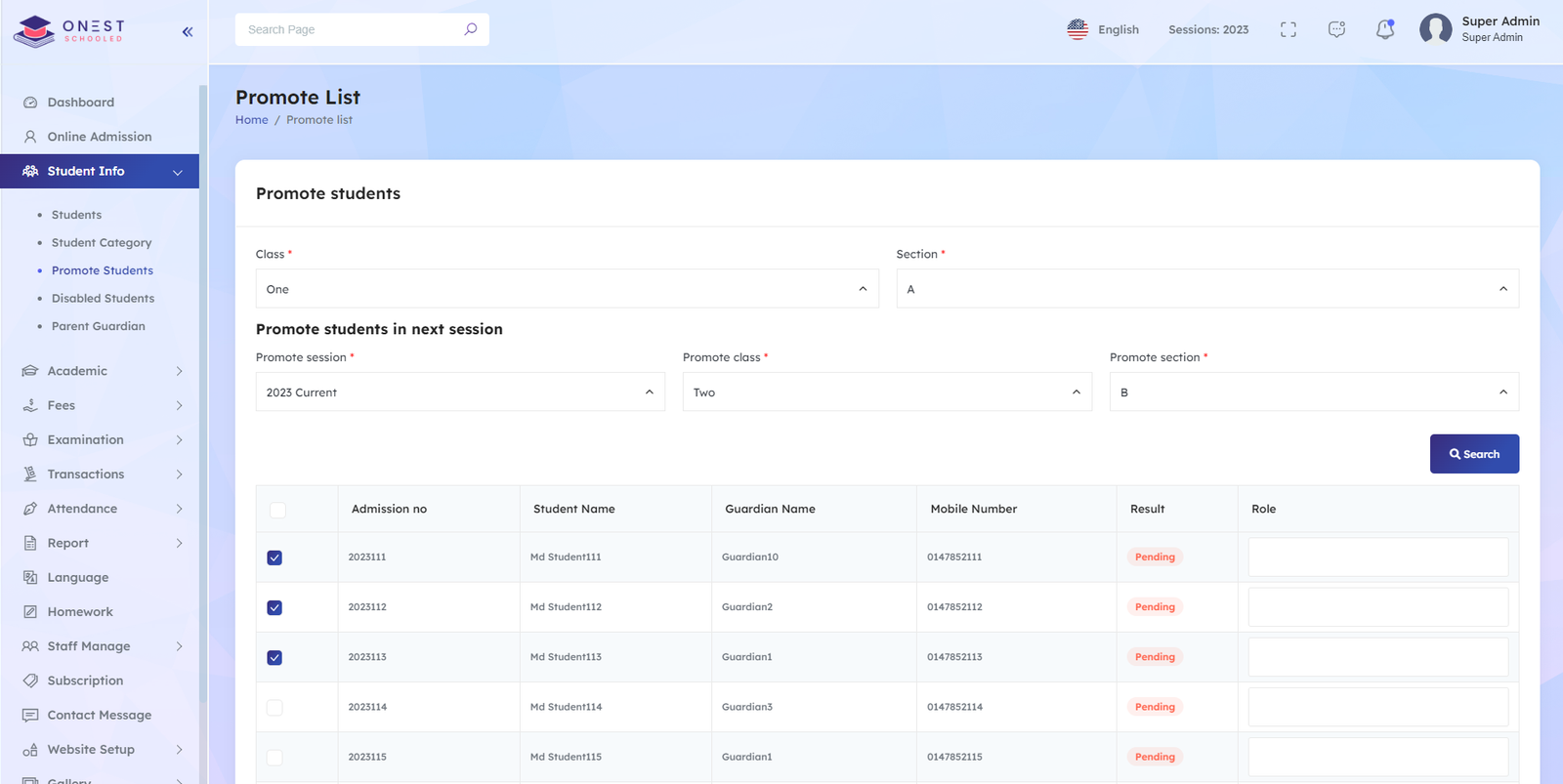Screen dimensions: 1563x784
Task: Click mobile number 0147852114
Action: (x=954, y=707)
